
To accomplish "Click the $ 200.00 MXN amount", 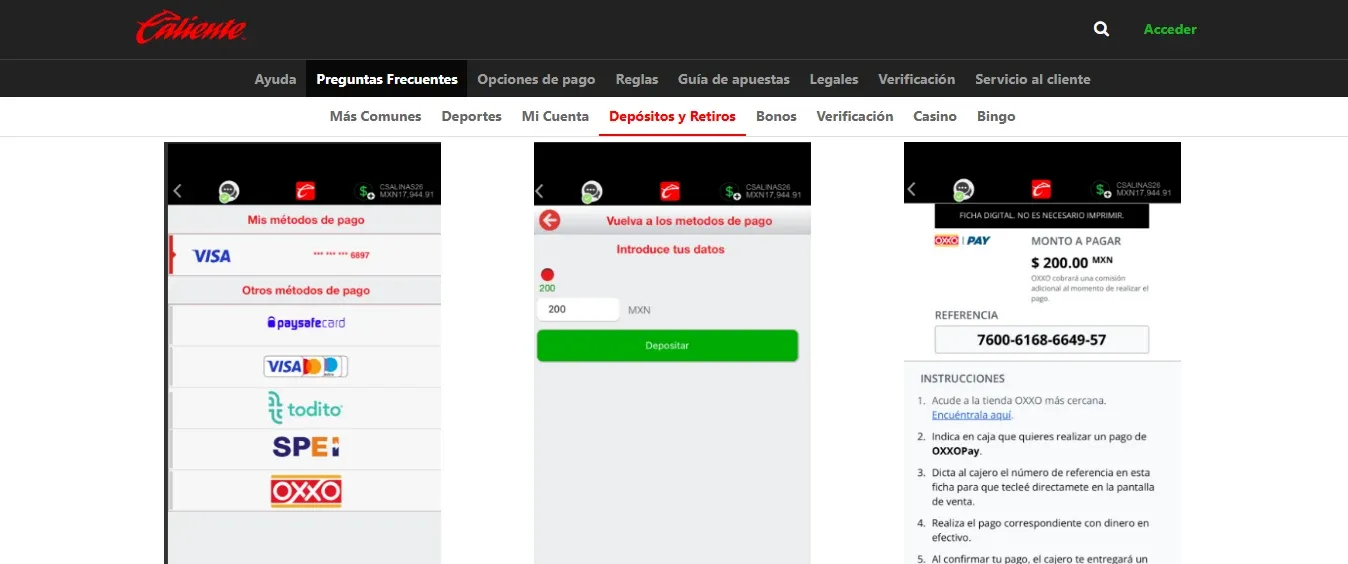I will 1072,263.
